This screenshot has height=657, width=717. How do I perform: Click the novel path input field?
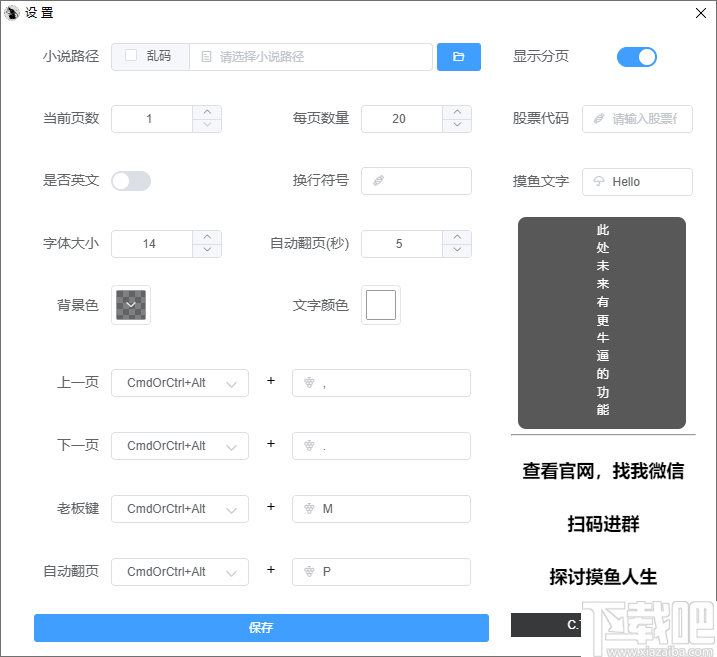pos(311,57)
